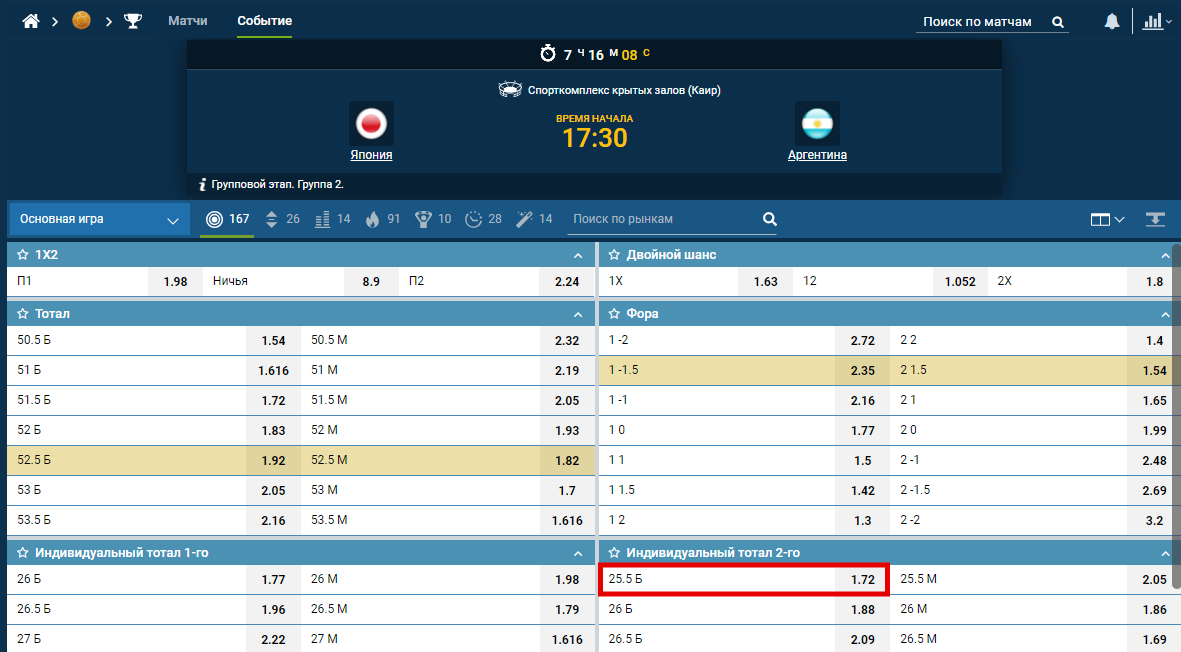Bet on П1 at odds 1.98
This screenshot has width=1181, height=652.
click(x=175, y=281)
